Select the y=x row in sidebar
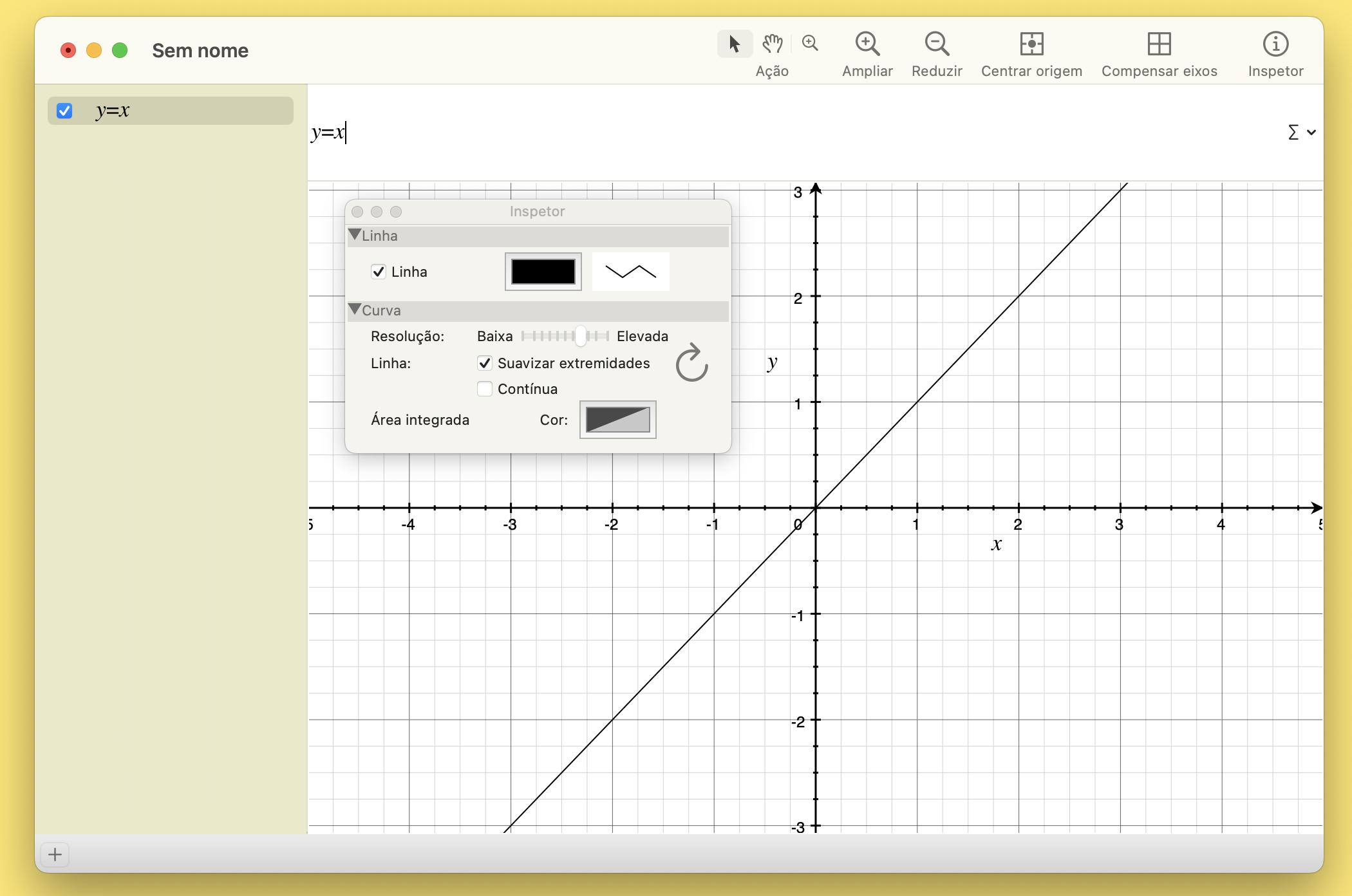1352x896 pixels. (x=171, y=111)
